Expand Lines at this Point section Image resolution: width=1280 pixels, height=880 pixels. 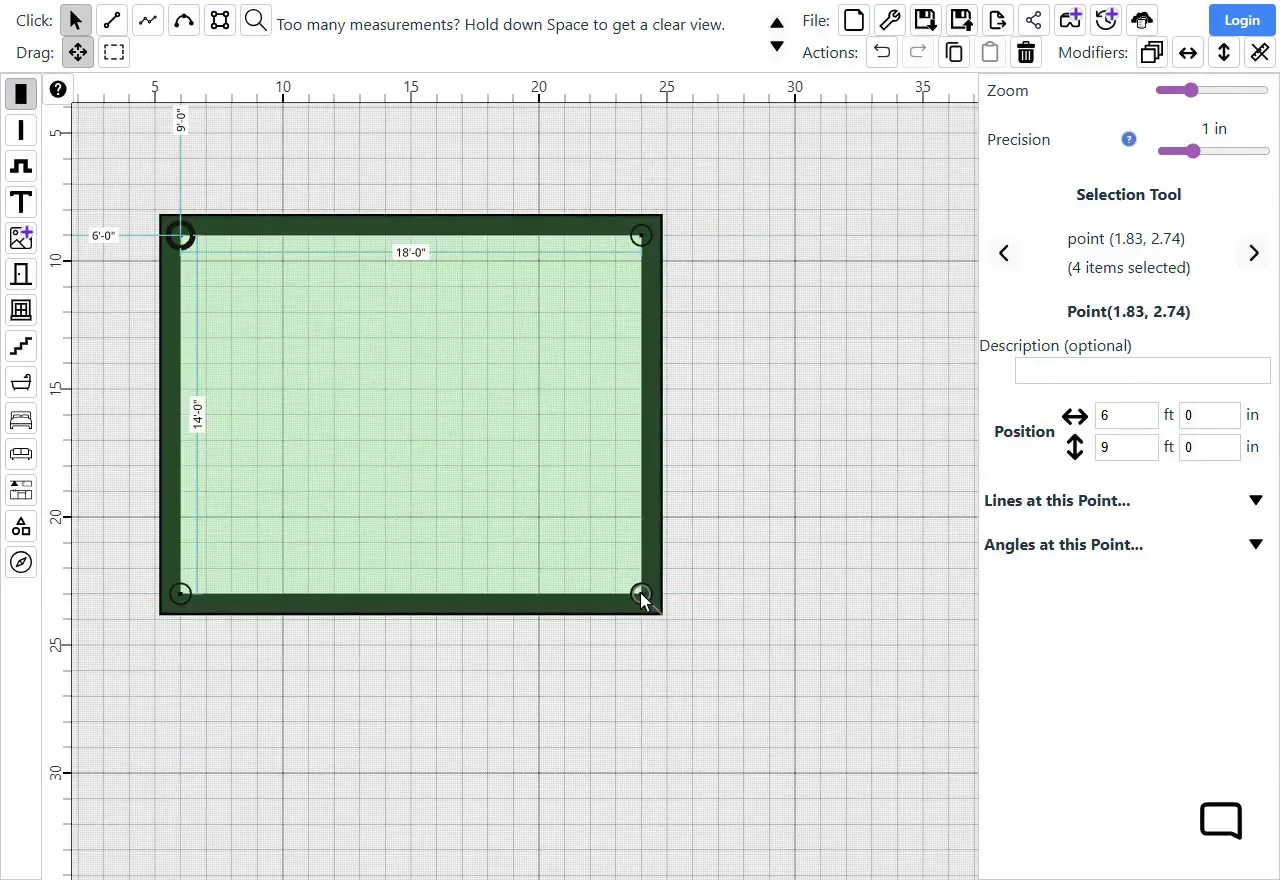1257,500
